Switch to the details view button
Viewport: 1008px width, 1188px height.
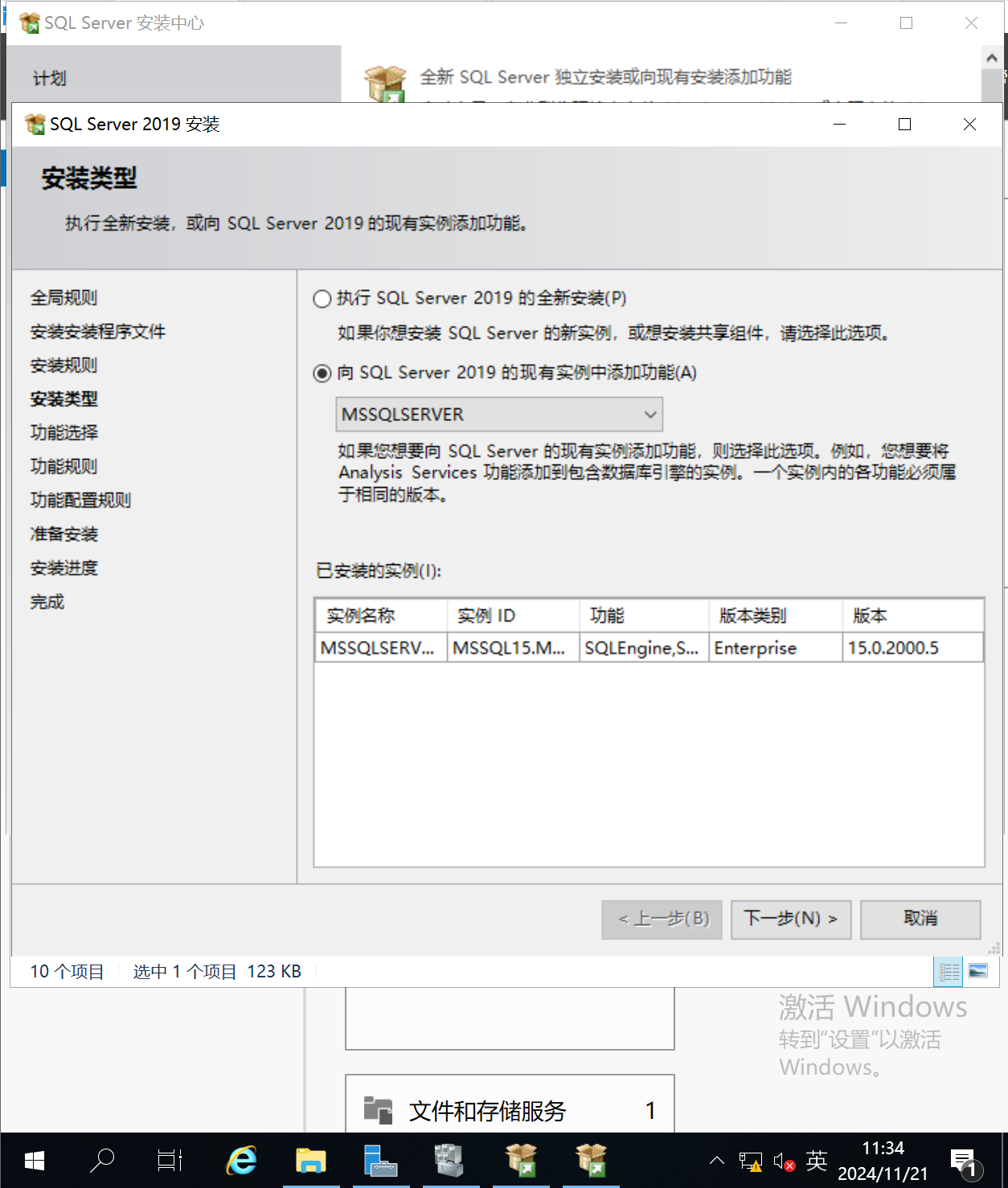pos(949,972)
